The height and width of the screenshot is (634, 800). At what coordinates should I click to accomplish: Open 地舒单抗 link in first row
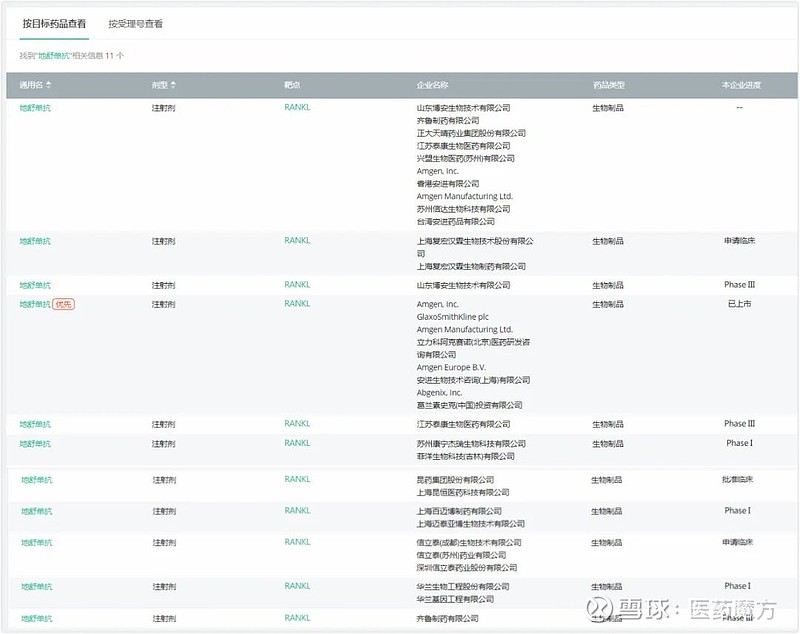(35, 108)
